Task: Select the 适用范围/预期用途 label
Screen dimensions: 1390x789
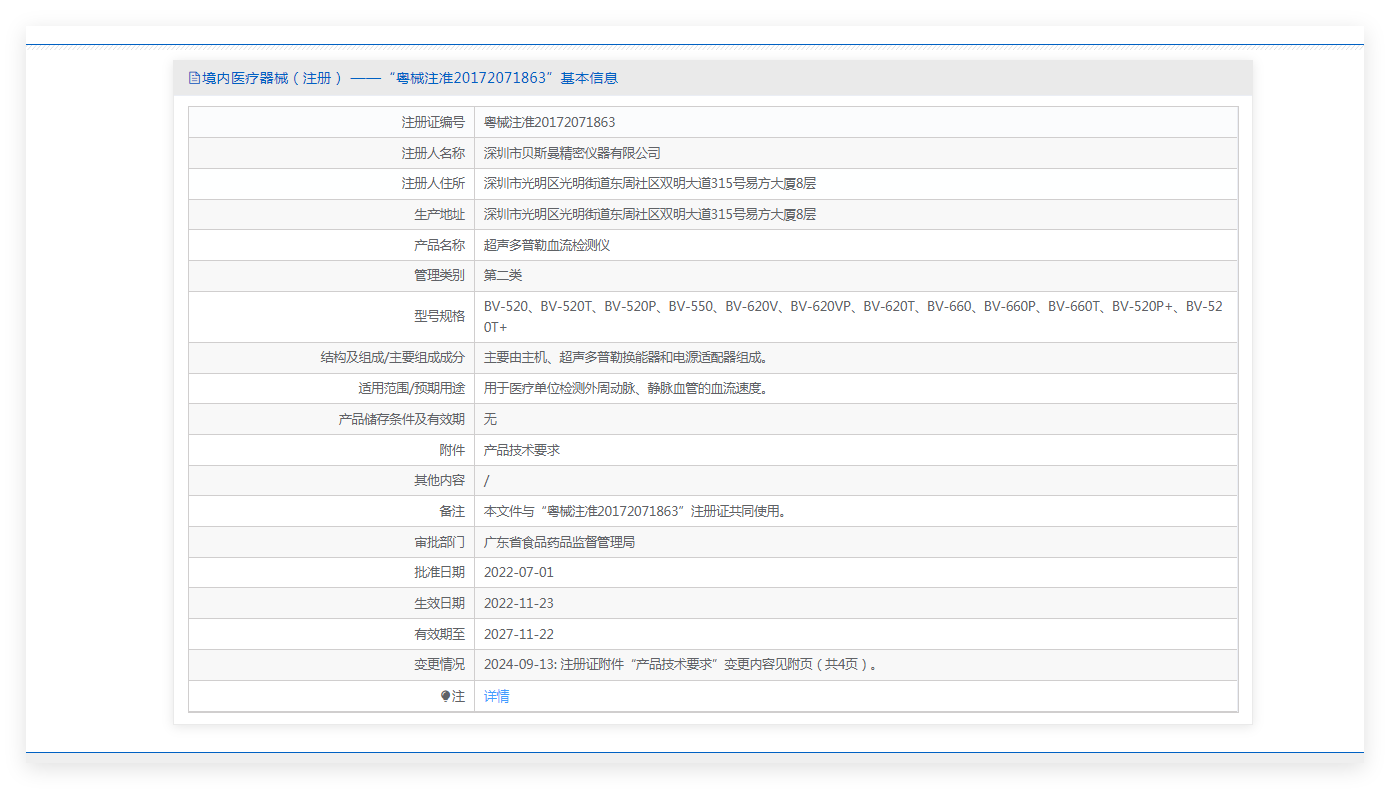Action: pyautogui.click(x=411, y=388)
